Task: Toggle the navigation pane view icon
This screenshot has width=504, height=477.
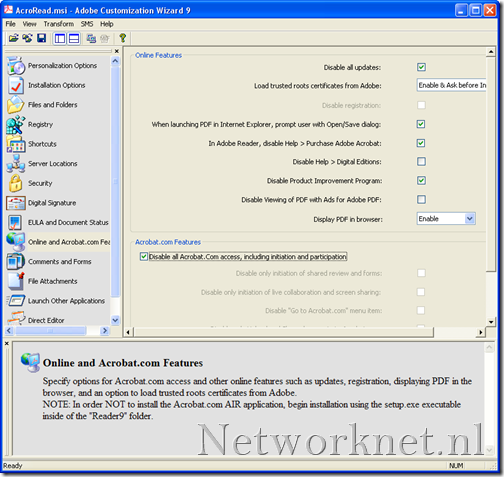Action: [60, 39]
